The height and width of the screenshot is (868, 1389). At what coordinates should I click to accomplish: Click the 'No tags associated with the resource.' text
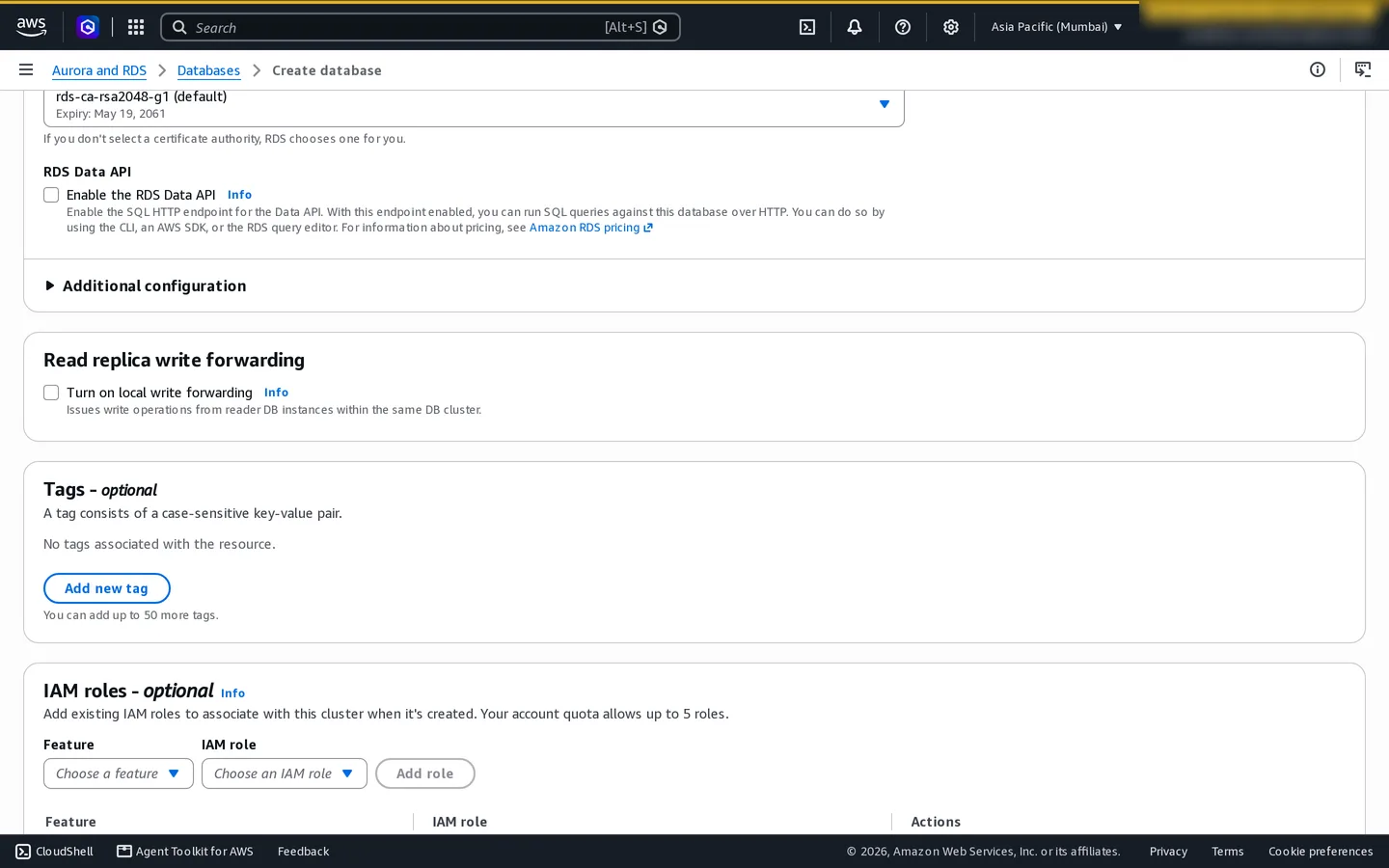pyautogui.click(x=159, y=544)
